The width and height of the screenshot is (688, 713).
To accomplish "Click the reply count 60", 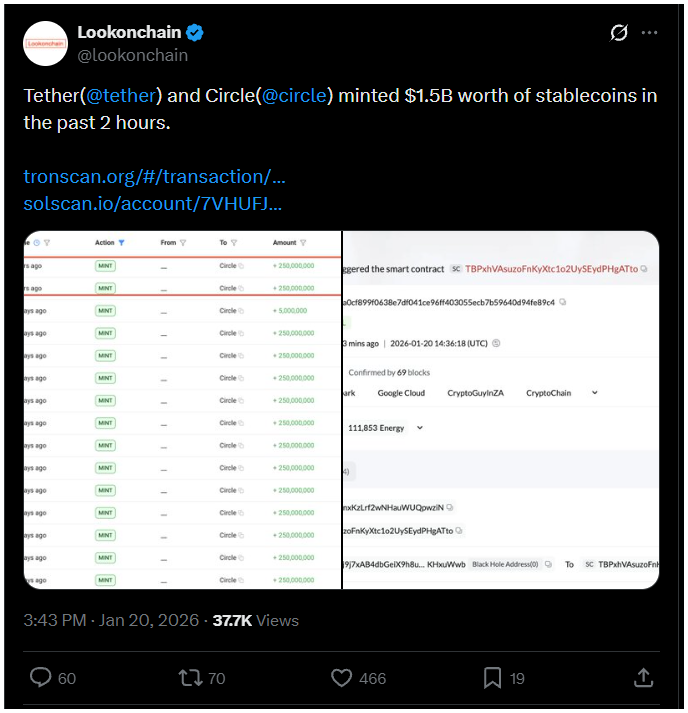I will [66, 678].
